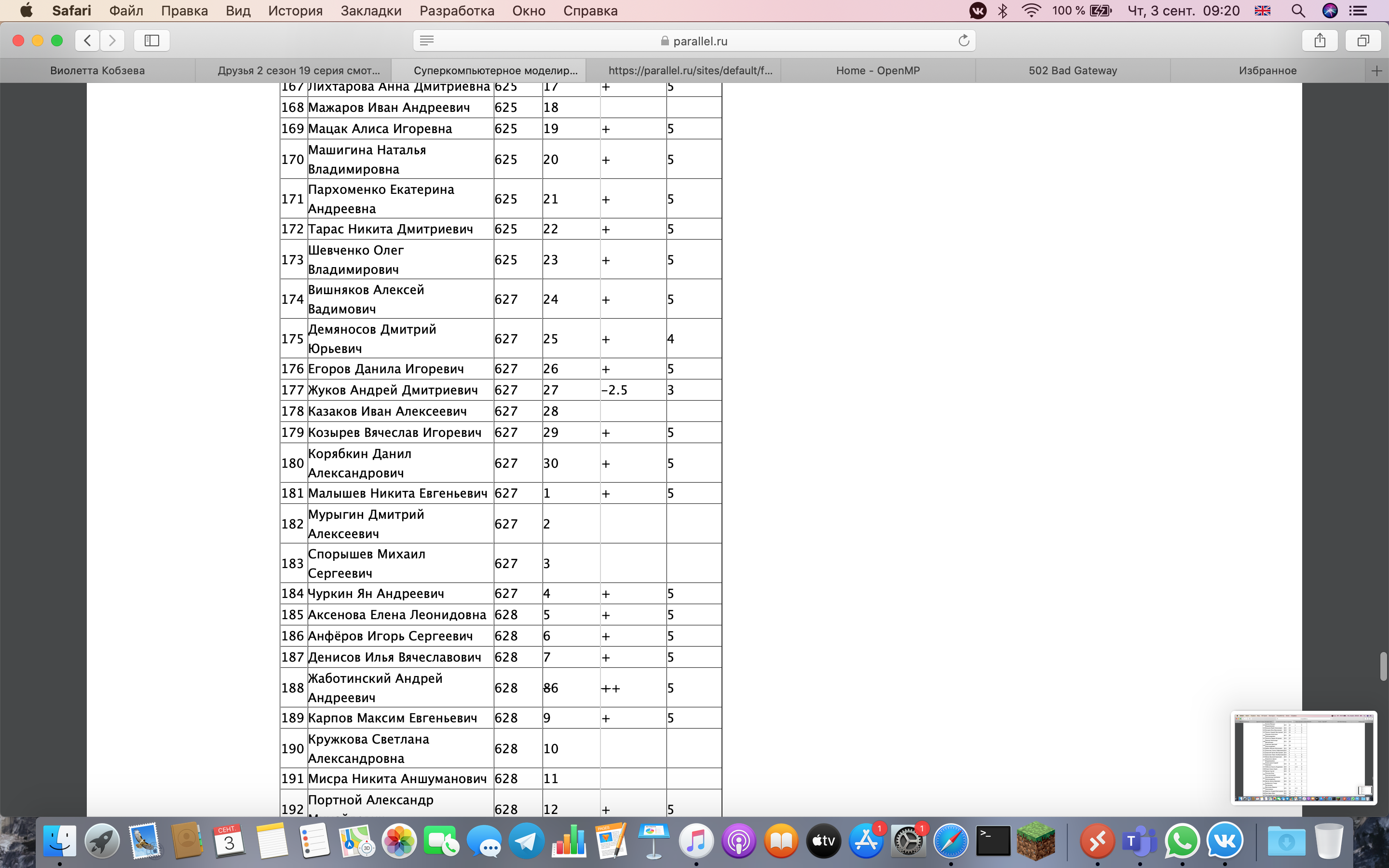Image resolution: width=1389 pixels, height=868 pixels.
Task: Open Telegram in the Dock
Action: pyautogui.click(x=526, y=841)
